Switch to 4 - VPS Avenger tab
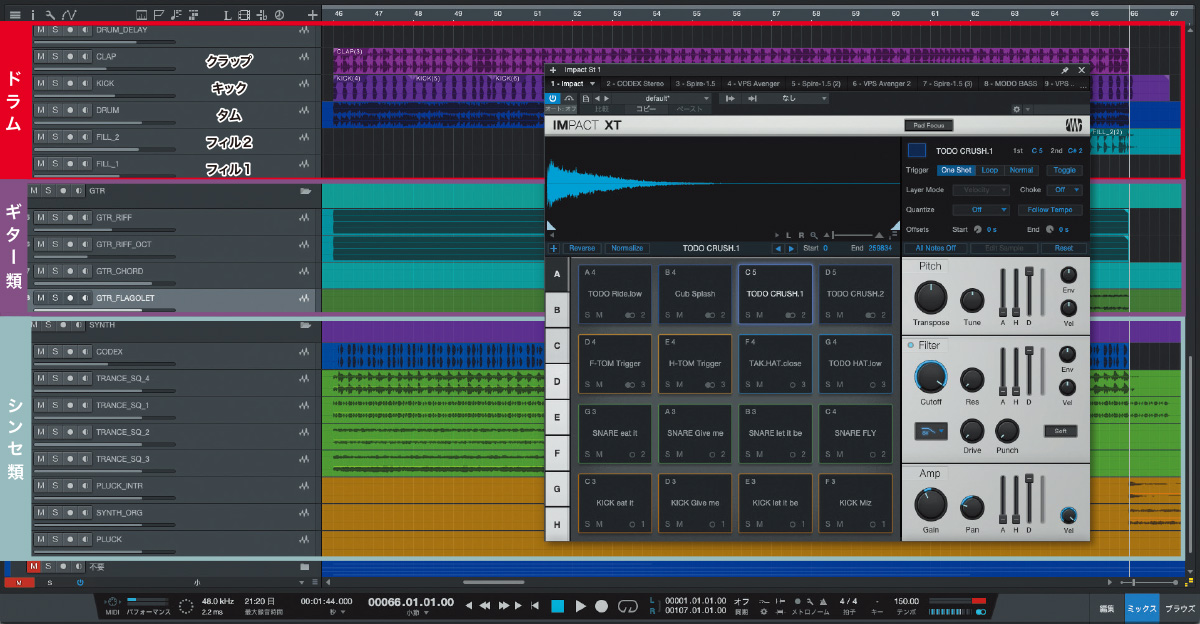 click(755, 84)
